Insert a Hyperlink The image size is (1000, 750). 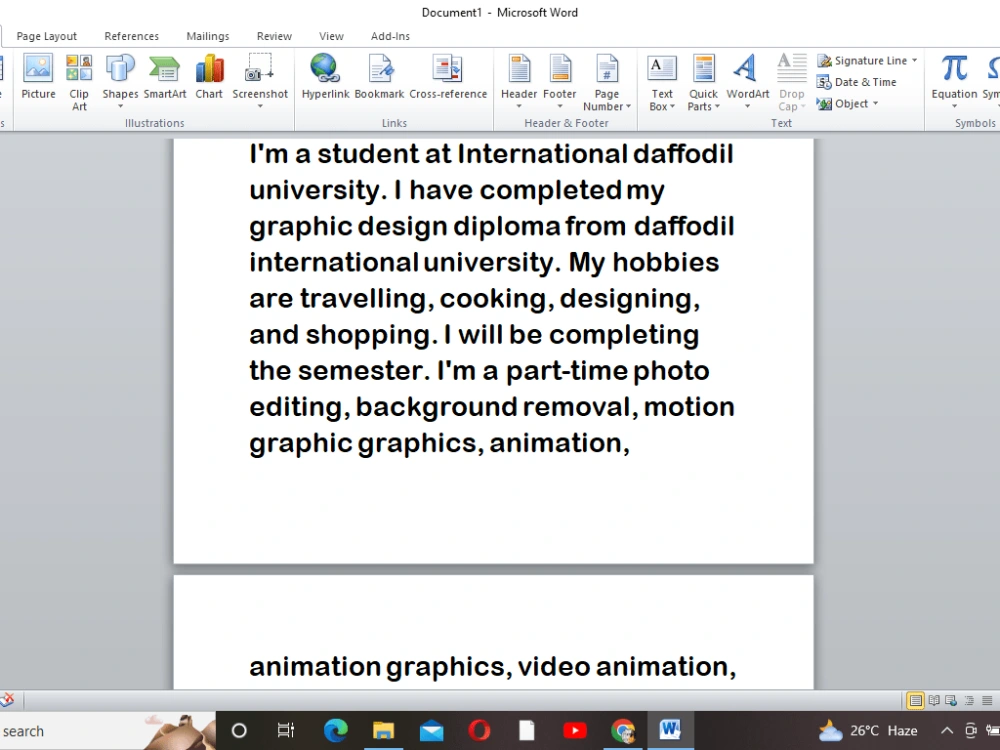click(325, 77)
